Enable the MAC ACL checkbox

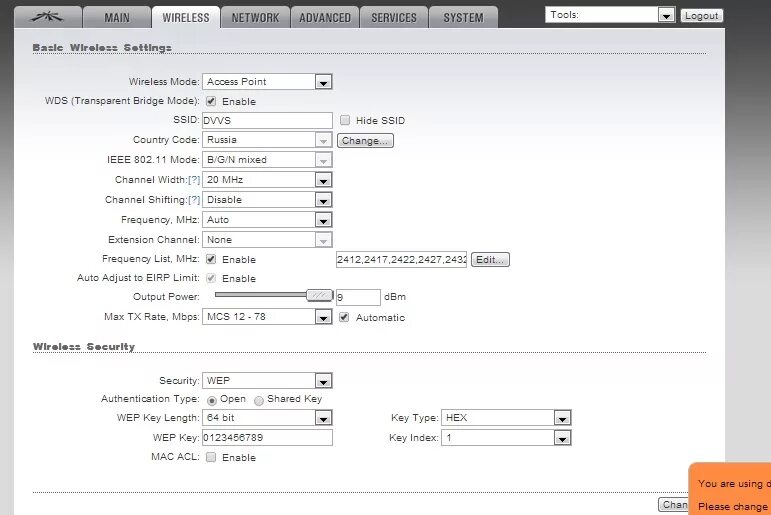click(211, 457)
